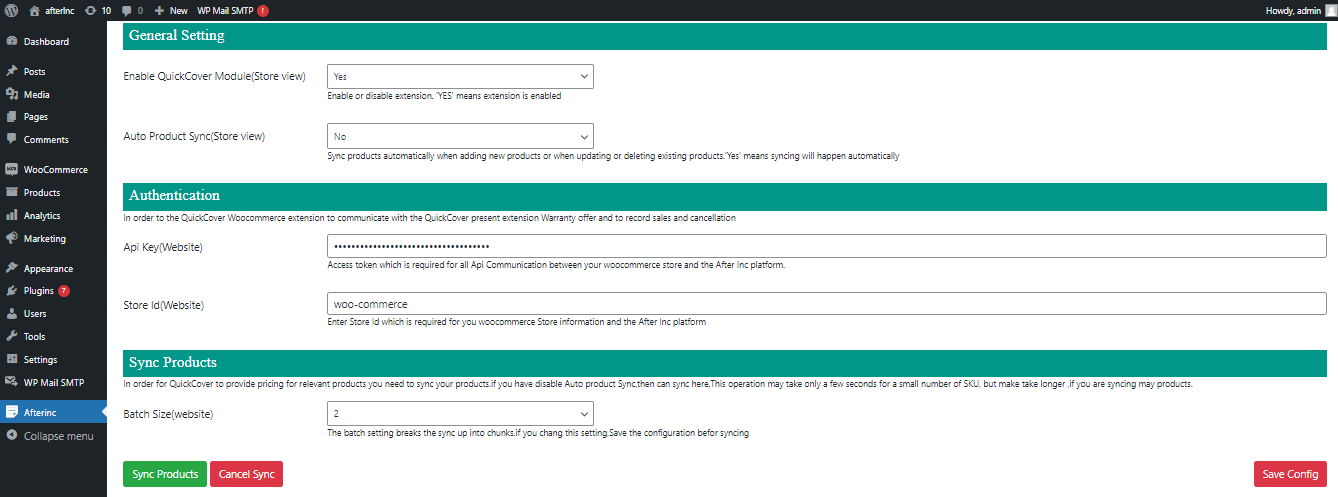Click the Posts pin icon
The width and height of the screenshot is (1338, 497).
(x=12, y=72)
